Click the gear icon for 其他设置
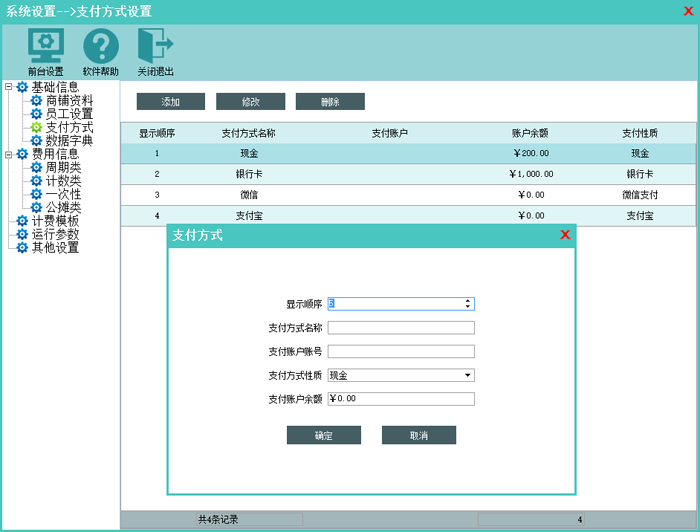The height and width of the screenshot is (532, 700). (x=22, y=248)
